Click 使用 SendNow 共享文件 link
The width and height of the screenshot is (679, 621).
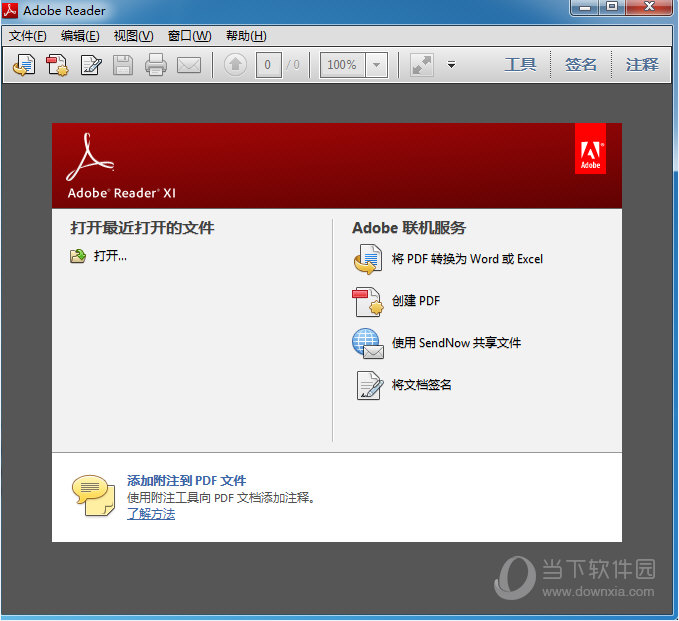[456, 343]
